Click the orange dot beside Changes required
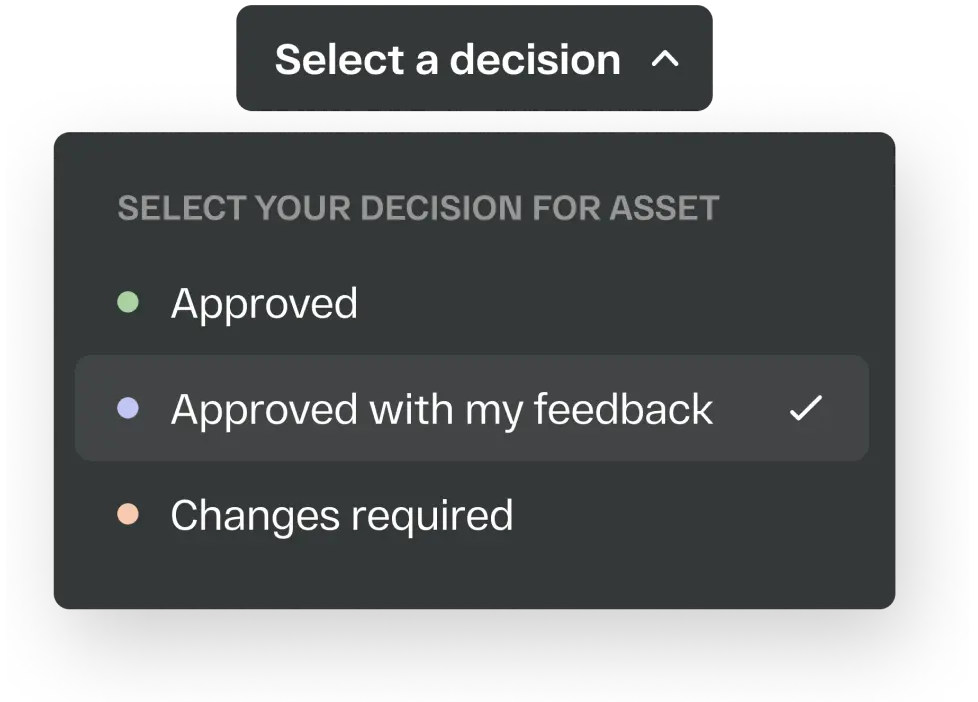The height and width of the screenshot is (702, 978). (x=128, y=515)
